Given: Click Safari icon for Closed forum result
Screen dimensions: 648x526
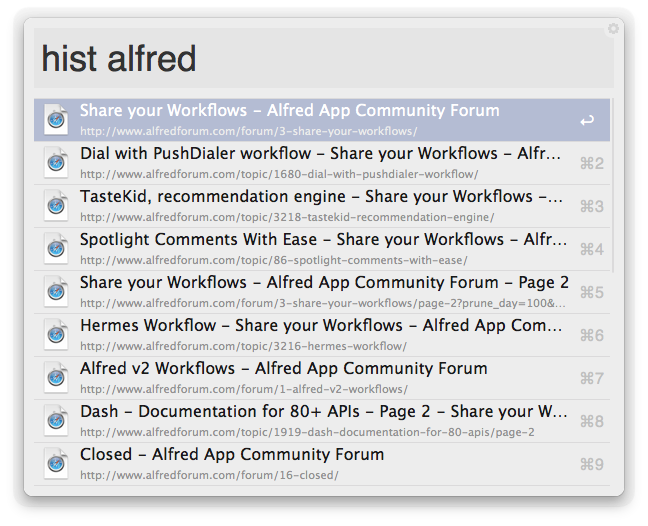Looking at the screenshot, I should coord(57,464).
